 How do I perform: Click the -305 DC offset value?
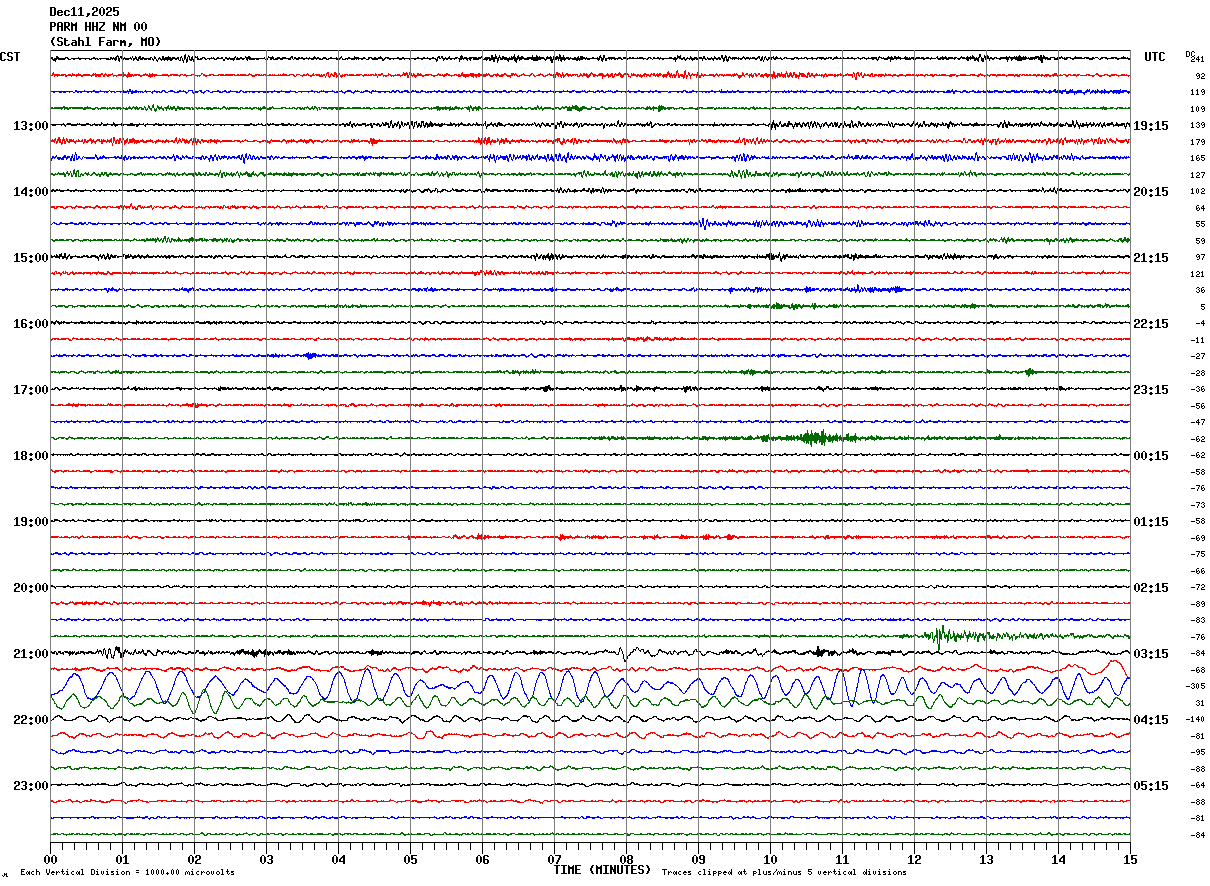tap(1194, 687)
